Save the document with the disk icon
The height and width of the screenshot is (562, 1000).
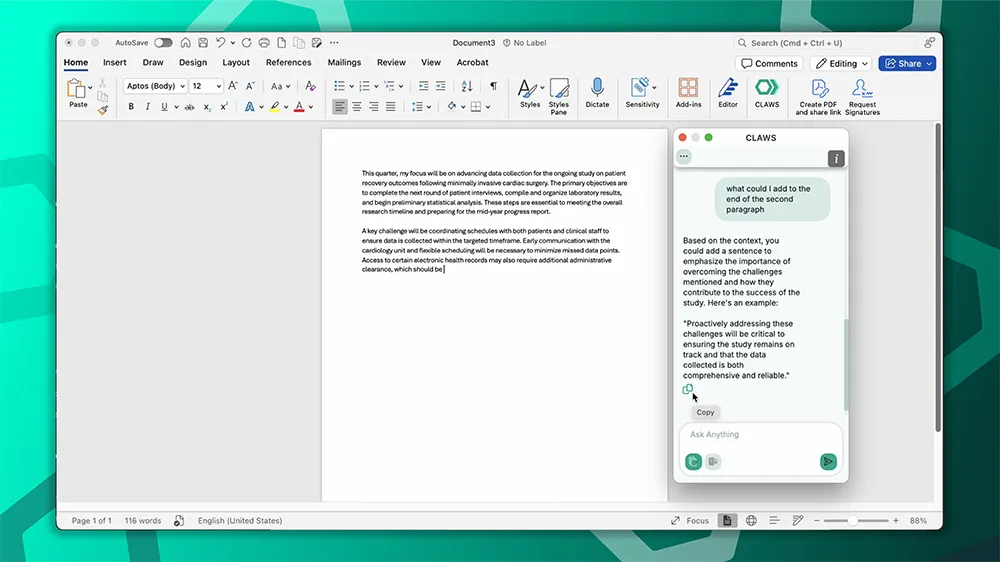point(203,43)
